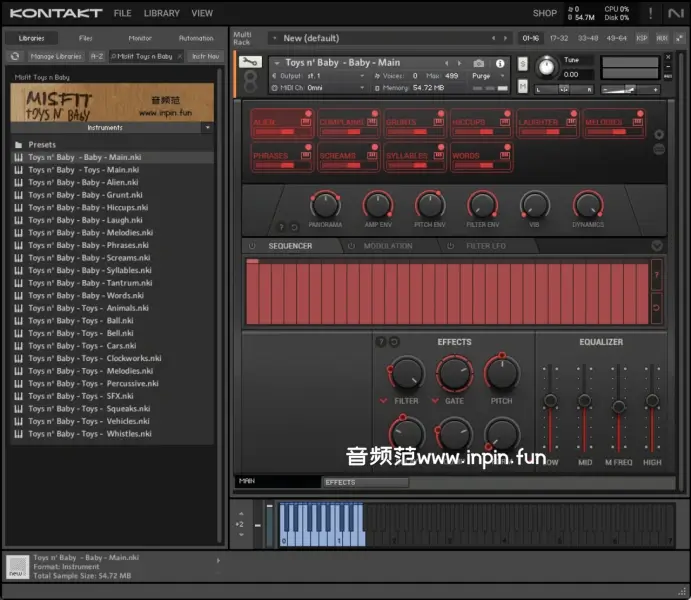
Task: Select Toys n' Baby - Baby - Alien.nki
Action: pos(83,183)
